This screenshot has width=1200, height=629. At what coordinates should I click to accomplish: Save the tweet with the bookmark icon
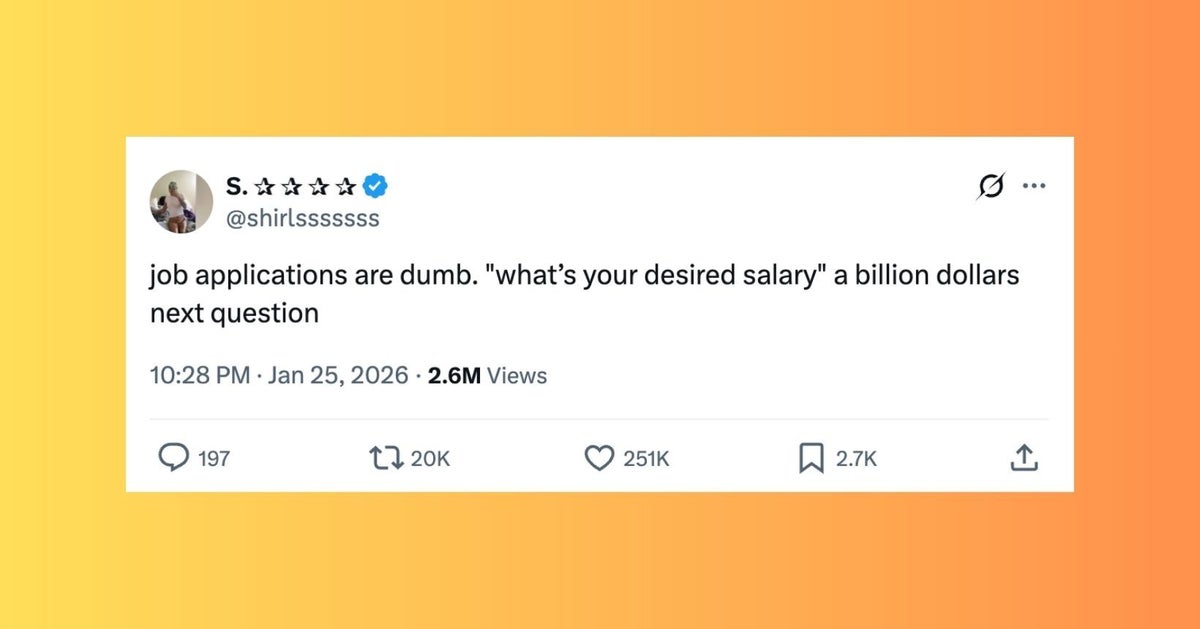tap(811, 458)
